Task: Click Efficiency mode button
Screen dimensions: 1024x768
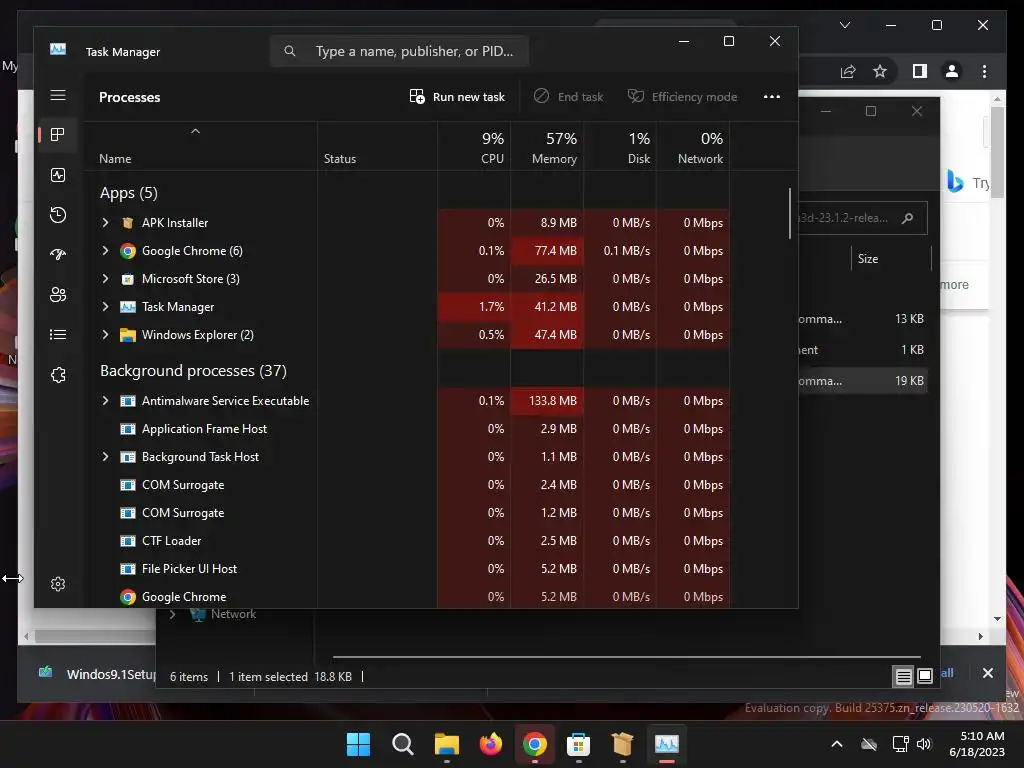Action: tap(682, 97)
